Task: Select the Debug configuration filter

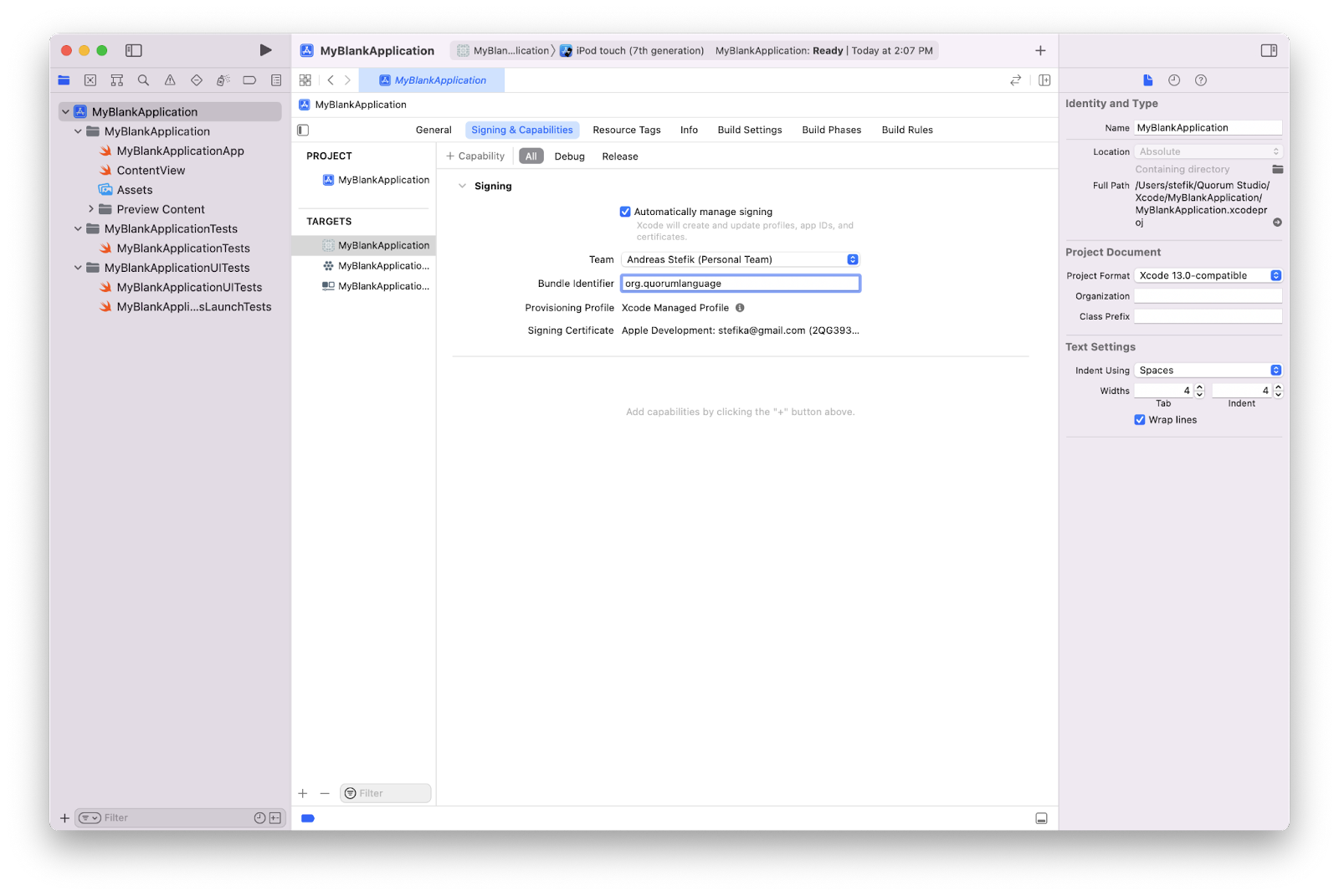Action: [x=569, y=156]
